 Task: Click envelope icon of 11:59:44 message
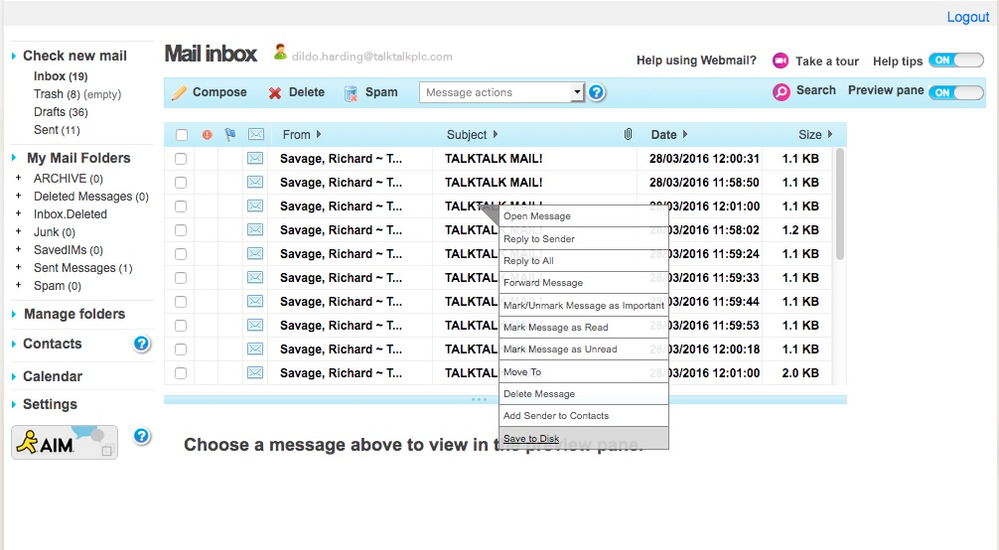[x=255, y=301]
